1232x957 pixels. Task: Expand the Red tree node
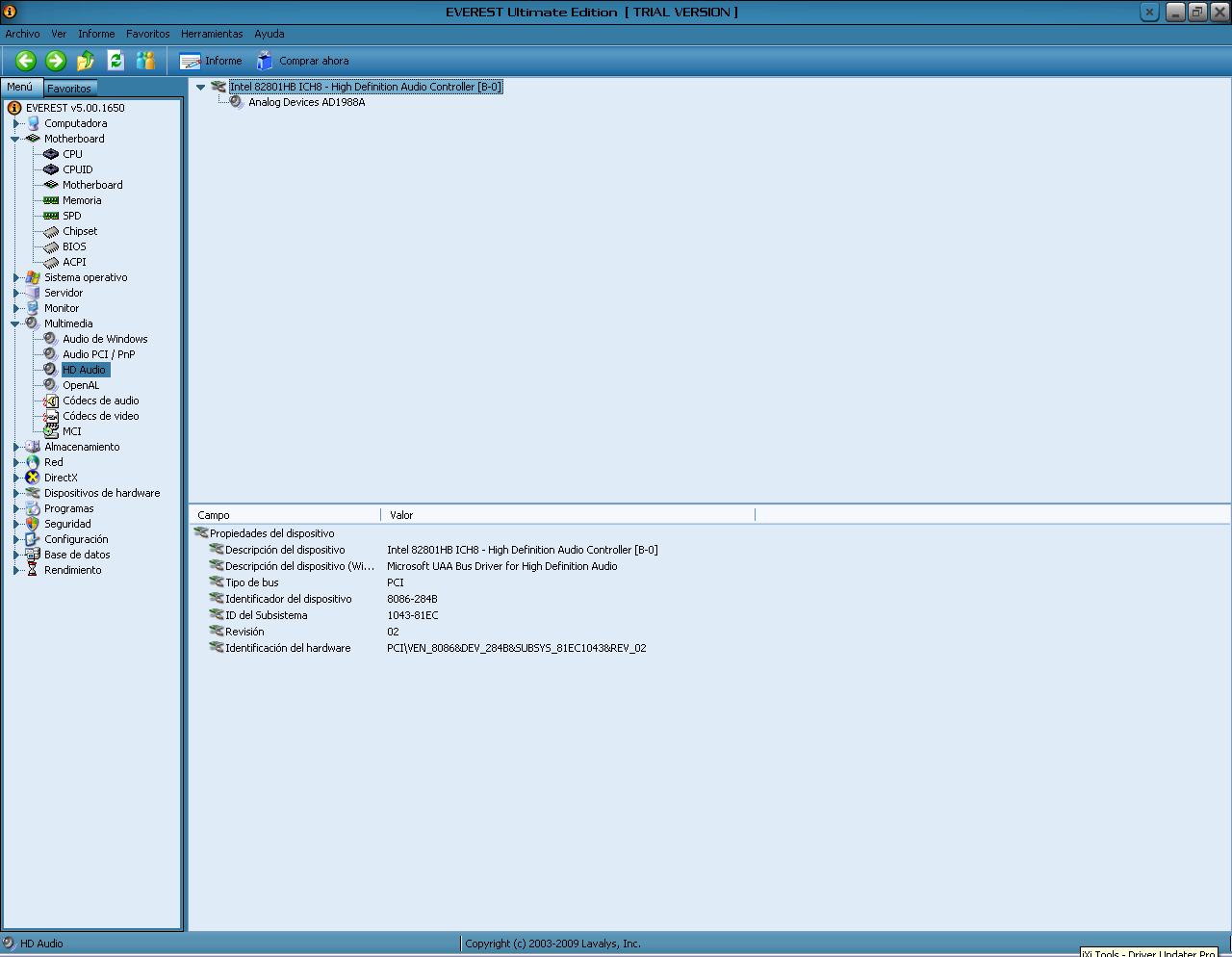[15, 462]
